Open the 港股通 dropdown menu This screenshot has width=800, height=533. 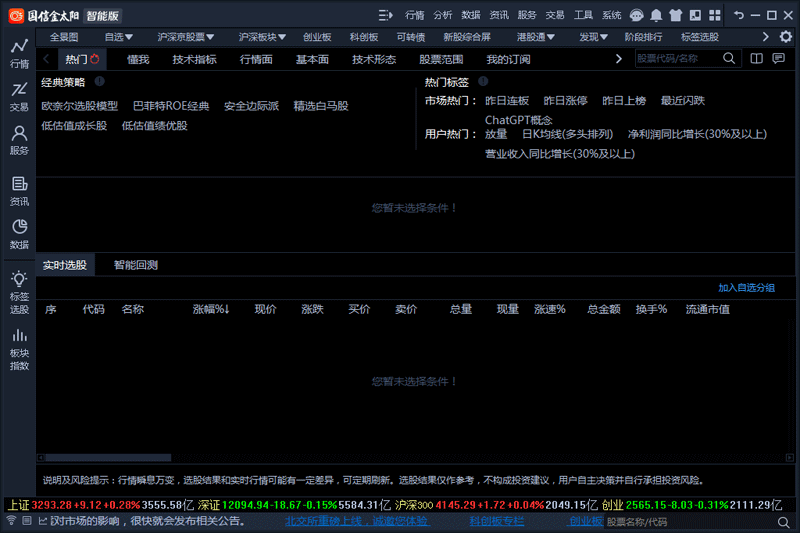[x=536, y=37]
